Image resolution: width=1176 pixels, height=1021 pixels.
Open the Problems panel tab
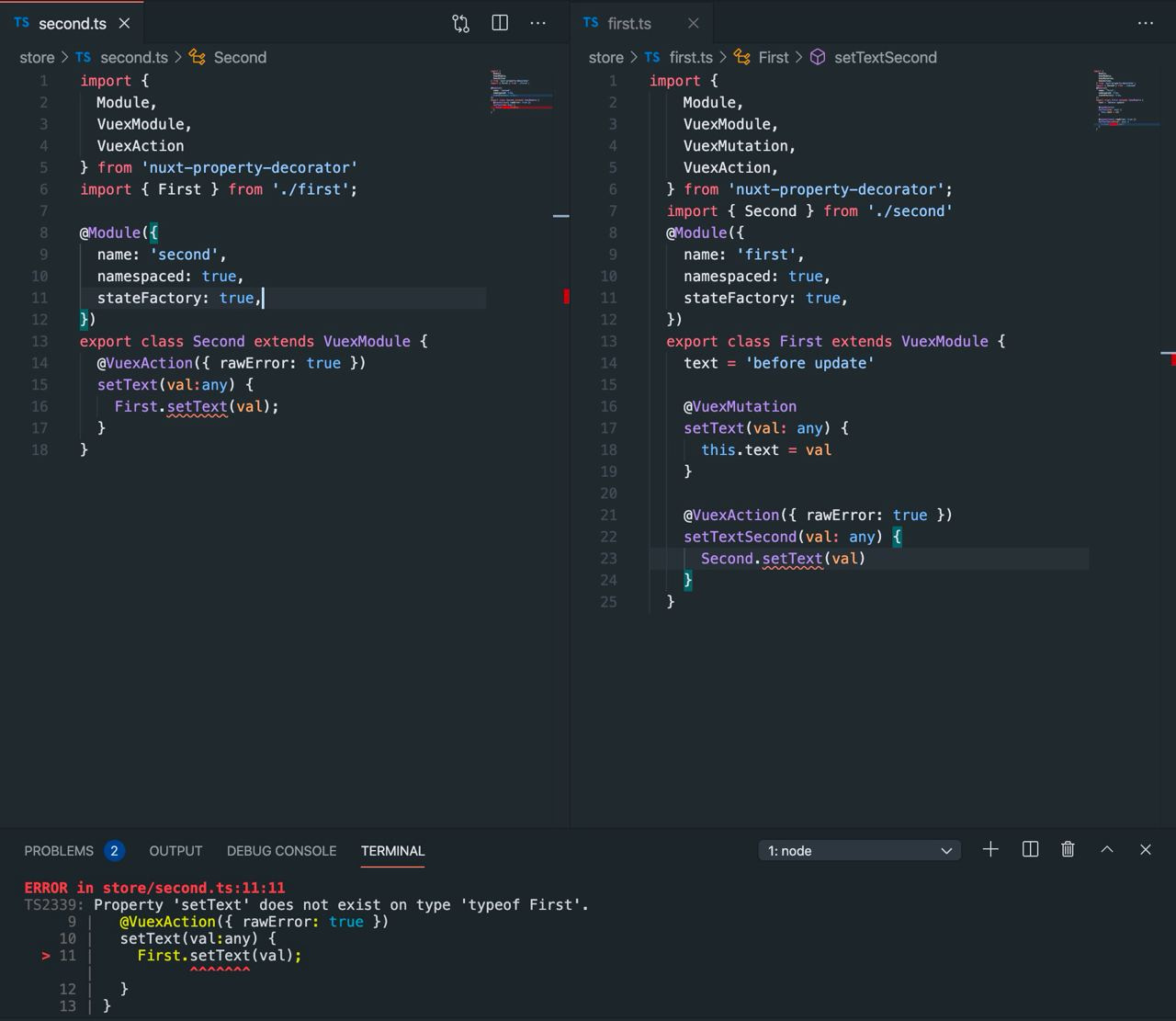coord(59,851)
